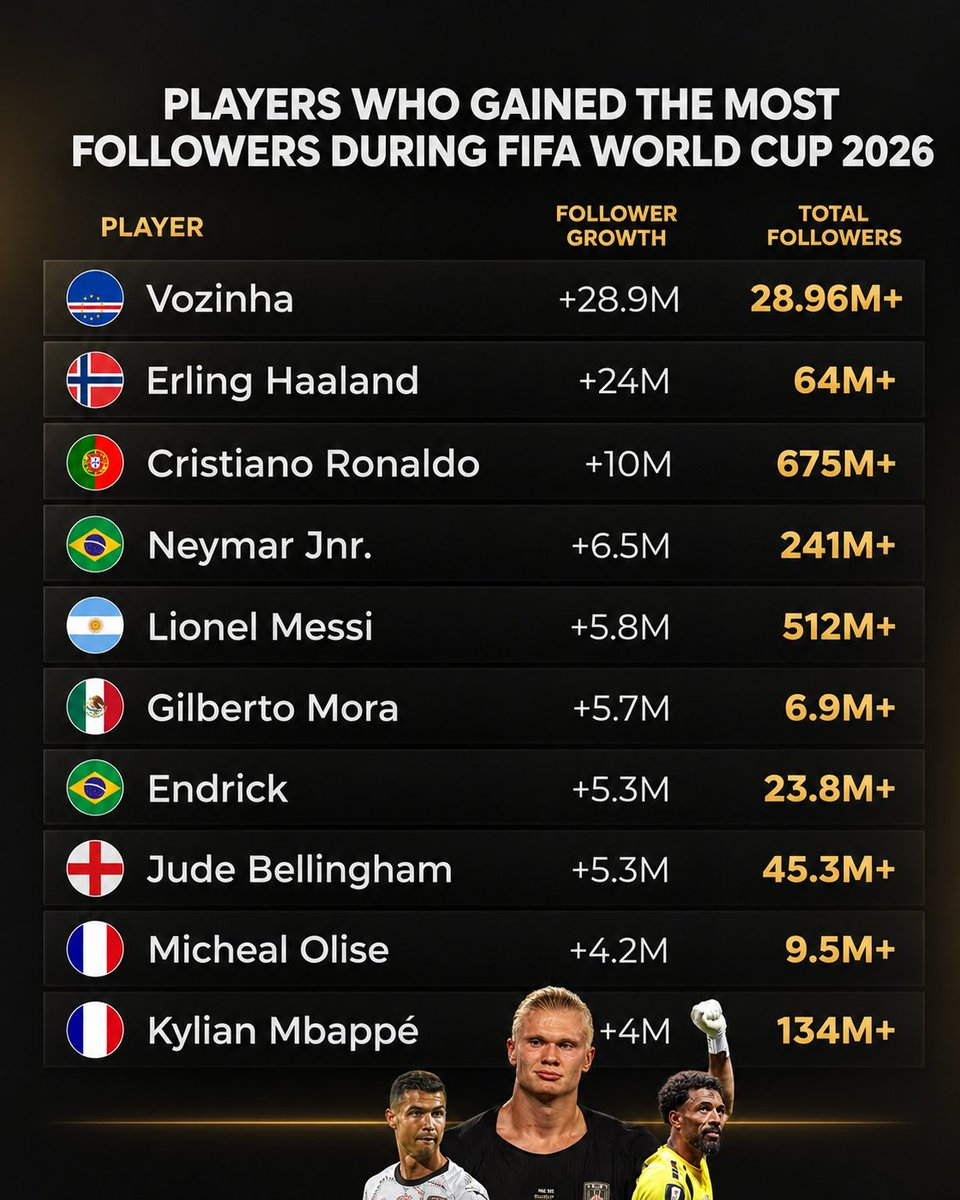Click the Brazil flag next to Neymar Jnr.
Viewport: 960px width, 1200px height.
(95, 544)
